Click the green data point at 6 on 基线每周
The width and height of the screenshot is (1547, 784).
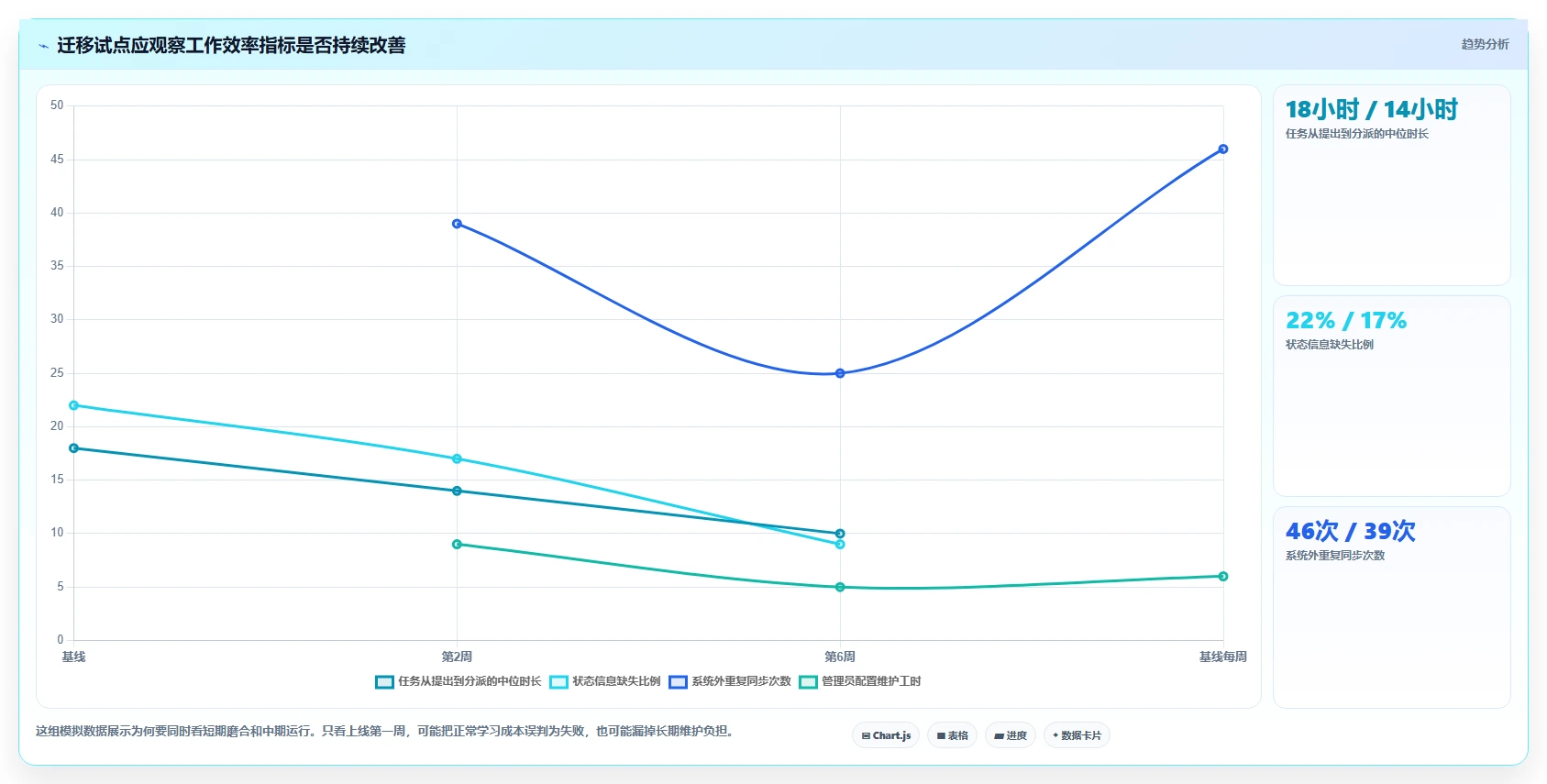click(1223, 576)
